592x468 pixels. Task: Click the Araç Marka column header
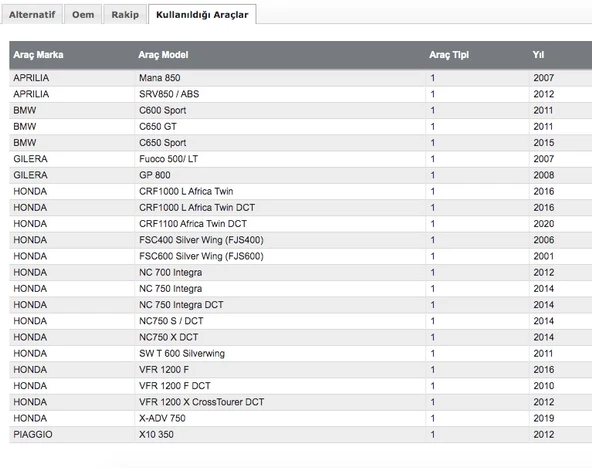click(38, 55)
